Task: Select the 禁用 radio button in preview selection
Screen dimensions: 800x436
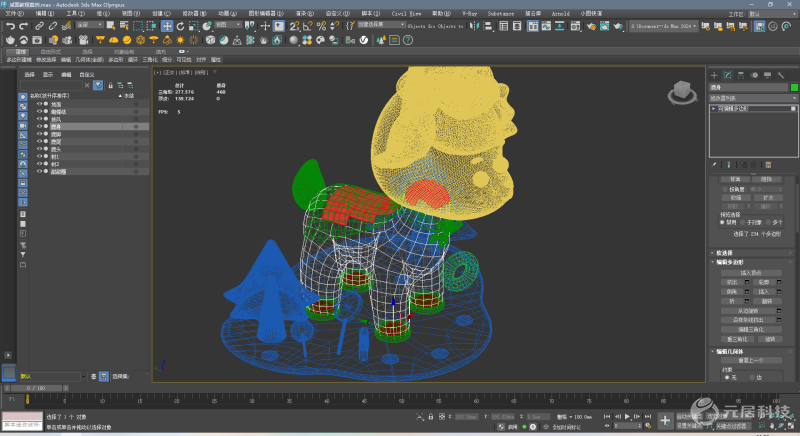Action: click(722, 222)
